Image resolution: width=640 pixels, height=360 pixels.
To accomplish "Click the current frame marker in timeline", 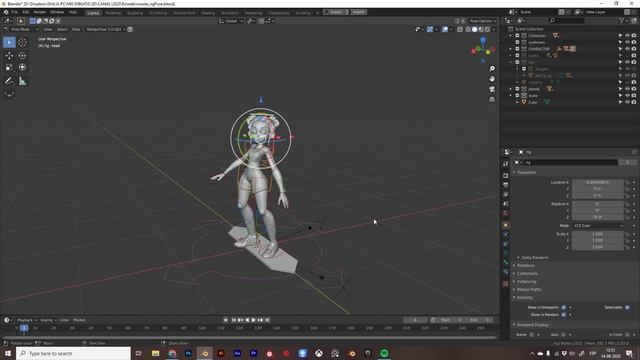I will tap(24, 328).
